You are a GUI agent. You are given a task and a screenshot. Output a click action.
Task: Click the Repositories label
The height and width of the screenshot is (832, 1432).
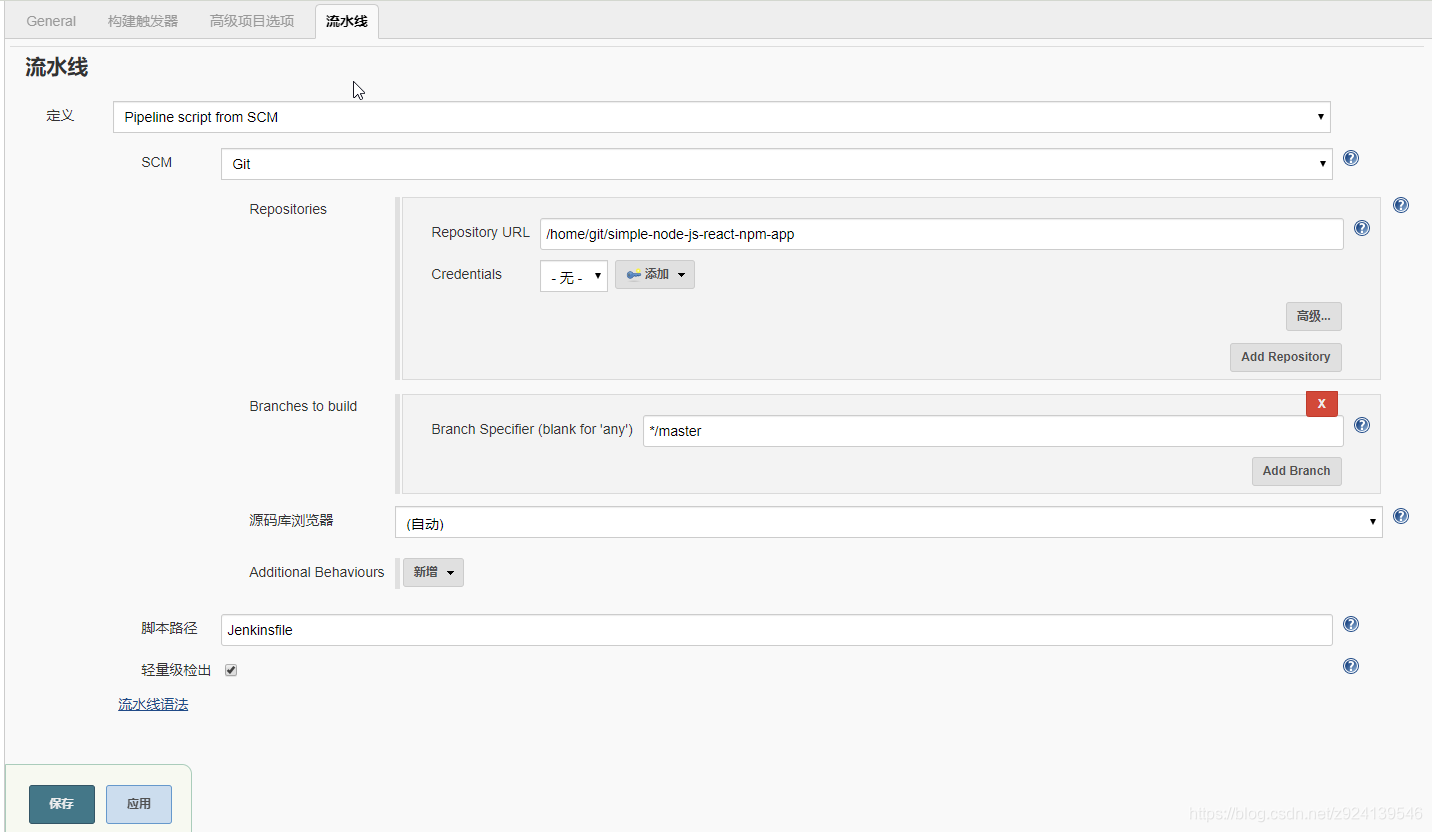pyautogui.click(x=288, y=209)
